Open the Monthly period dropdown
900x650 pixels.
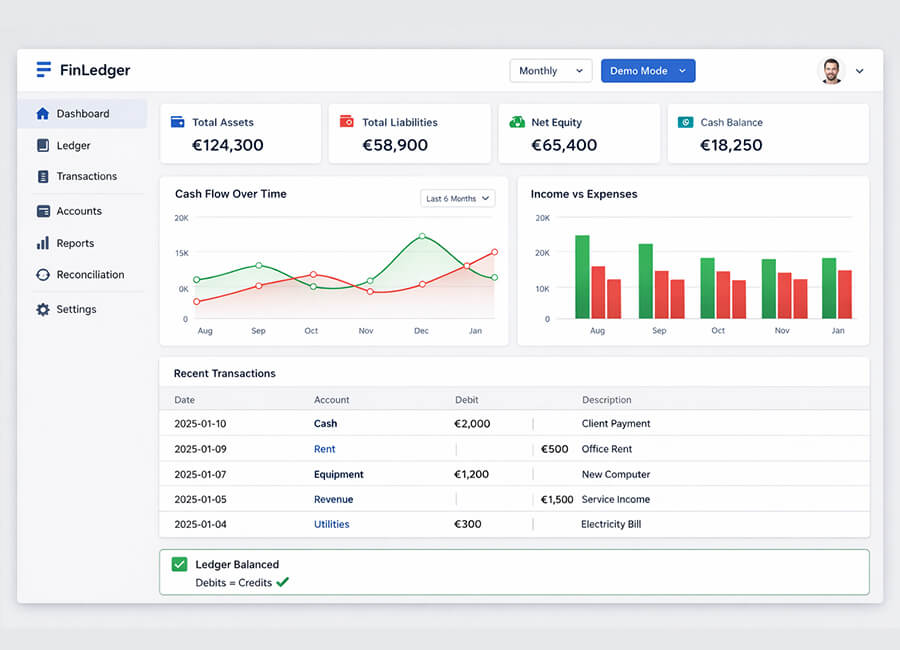coord(550,71)
